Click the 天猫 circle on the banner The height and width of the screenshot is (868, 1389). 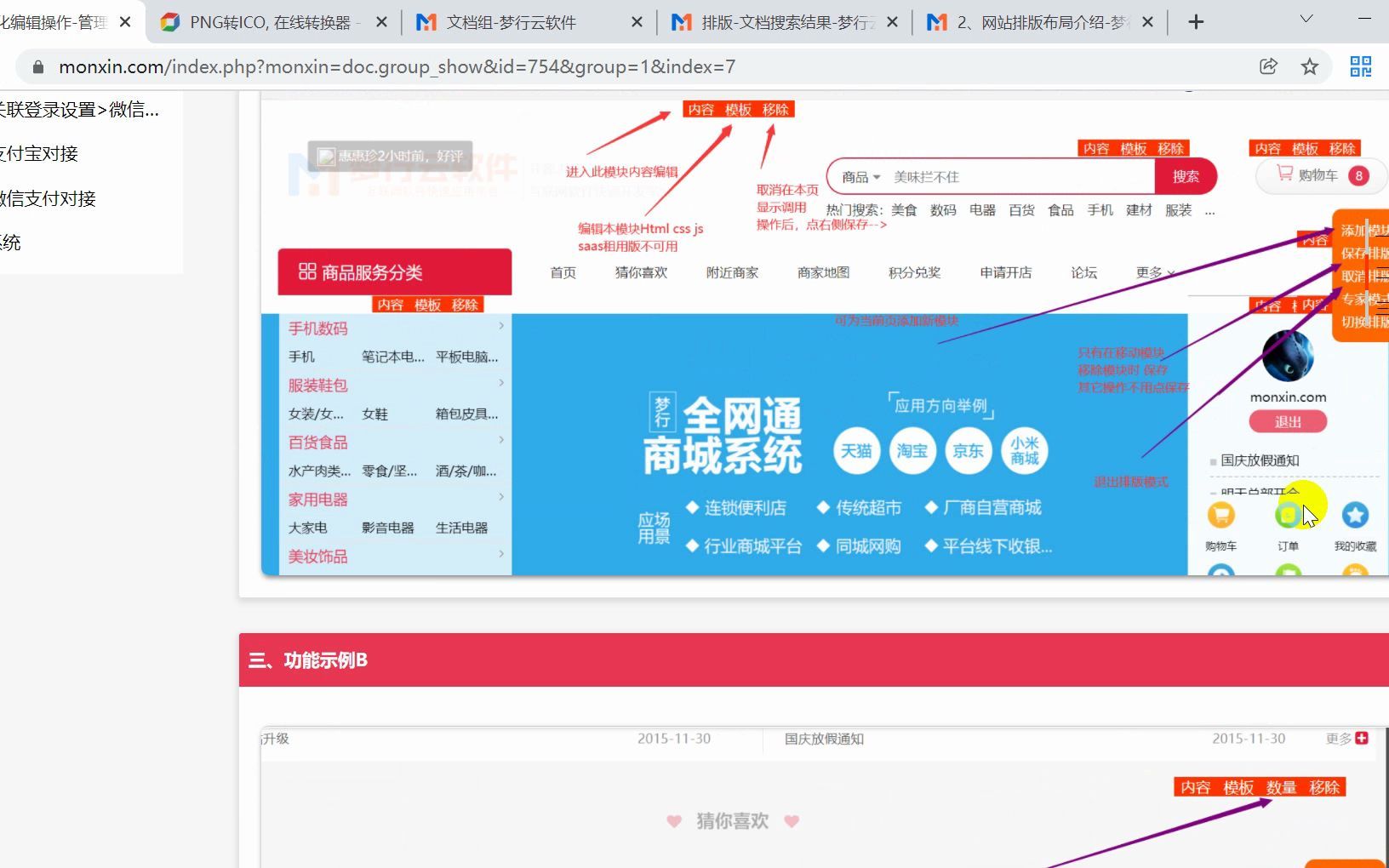pos(856,451)
